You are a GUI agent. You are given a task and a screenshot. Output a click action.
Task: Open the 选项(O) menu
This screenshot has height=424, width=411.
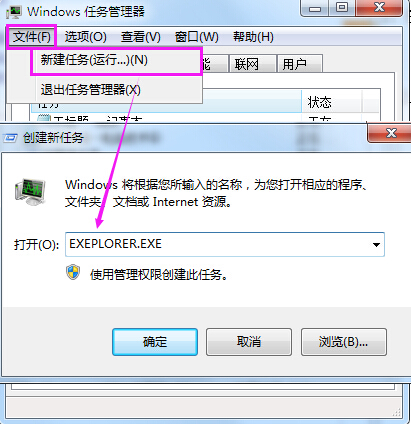coord(86,37)
